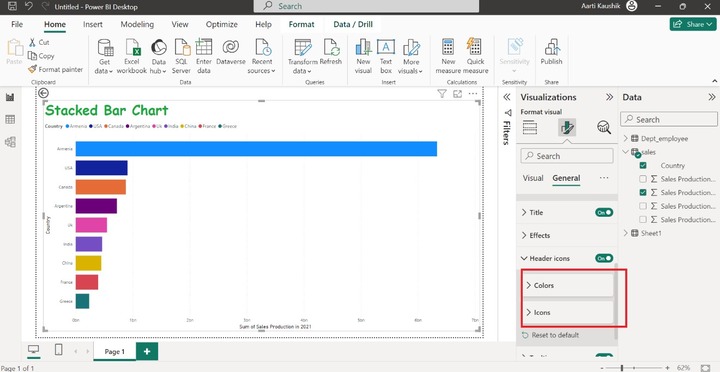
Task: Open the Optimize ribbon tab
Action: 221,24
